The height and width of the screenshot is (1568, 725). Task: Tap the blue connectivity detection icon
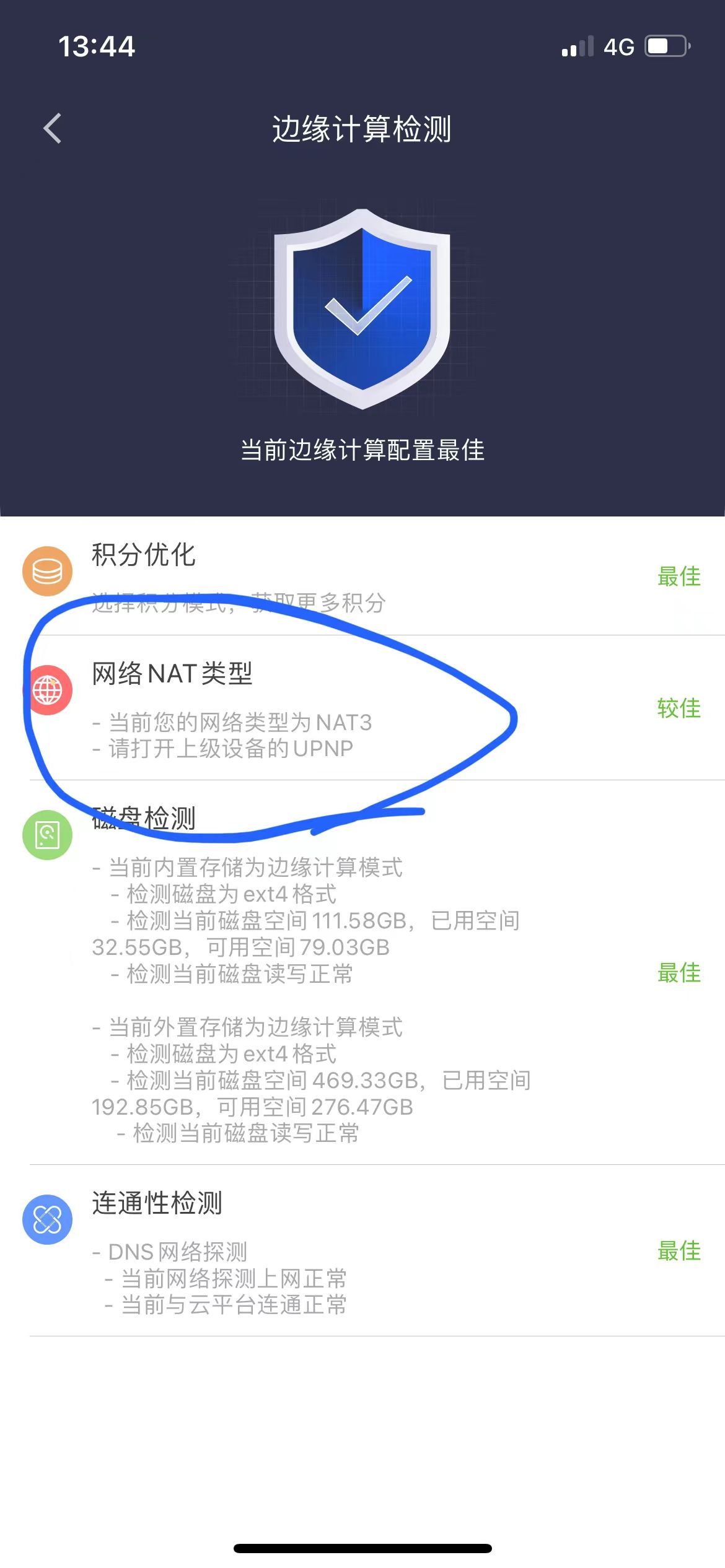tap(47, 1219)
